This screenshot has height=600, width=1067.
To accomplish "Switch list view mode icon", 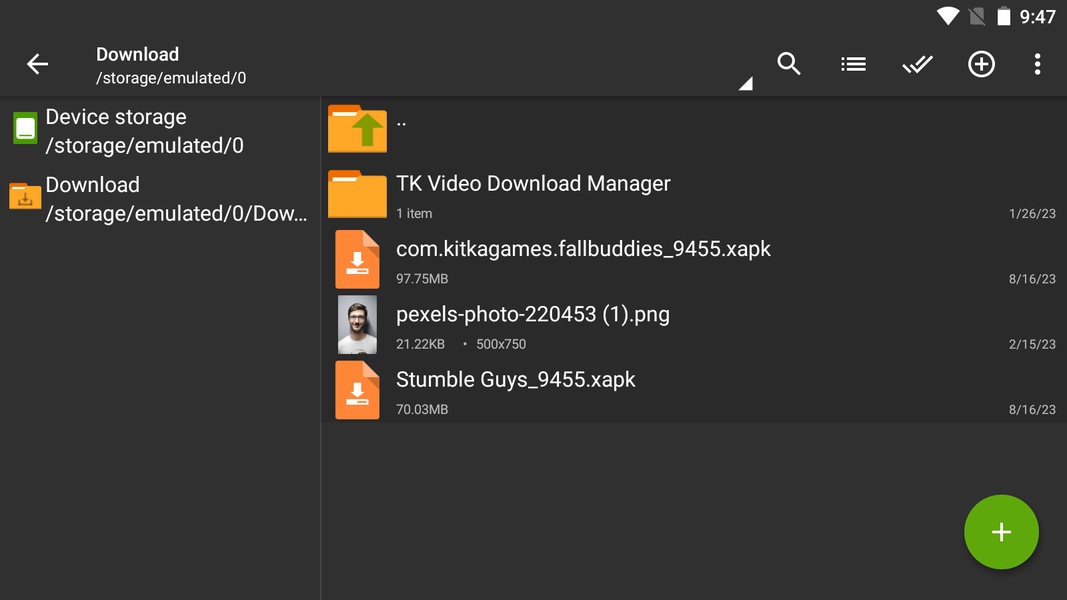I will coord(853,64).
